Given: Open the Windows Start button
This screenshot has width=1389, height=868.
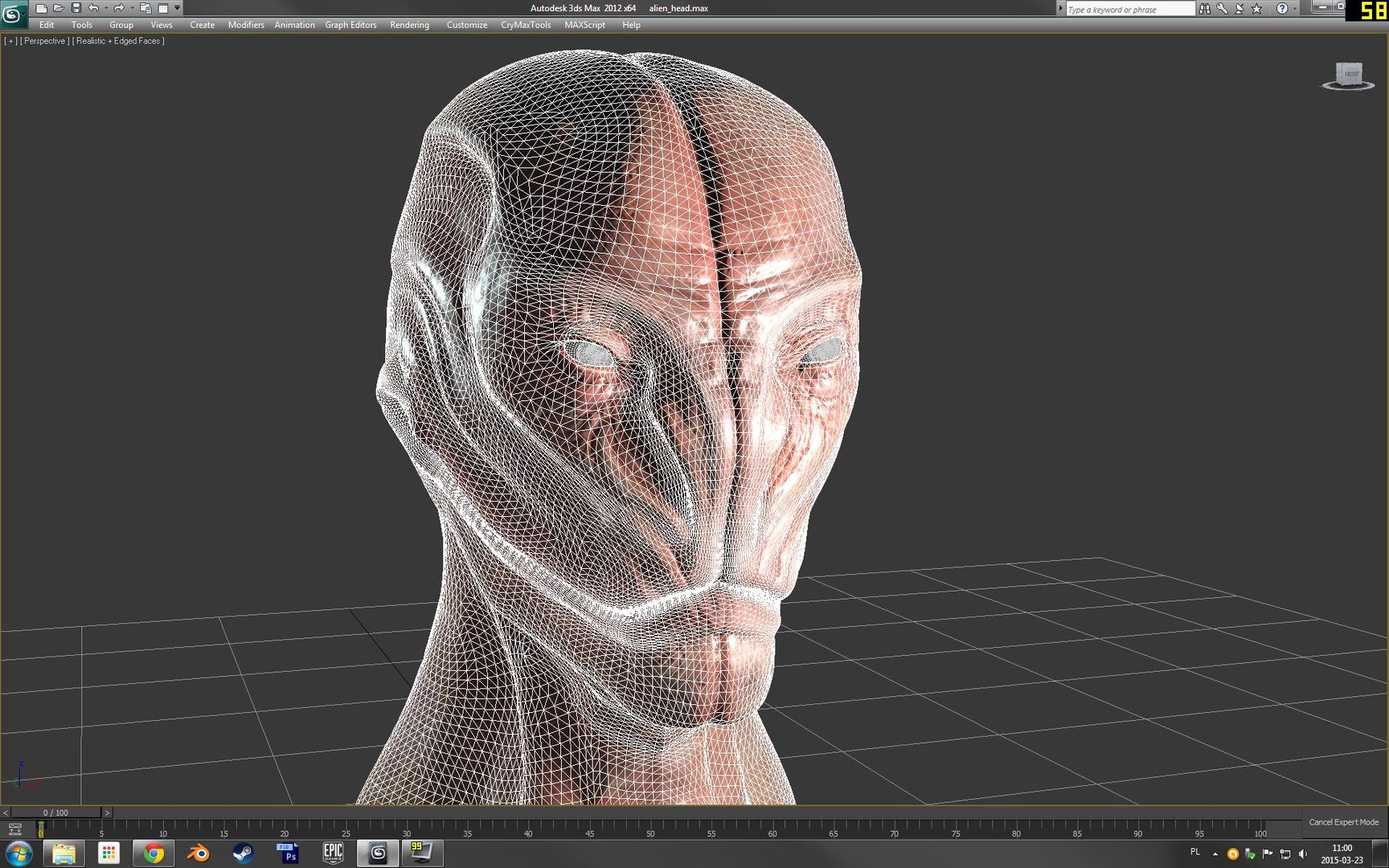Looking at the screenshot, I should pyautogui.click(x=18, y=854).
